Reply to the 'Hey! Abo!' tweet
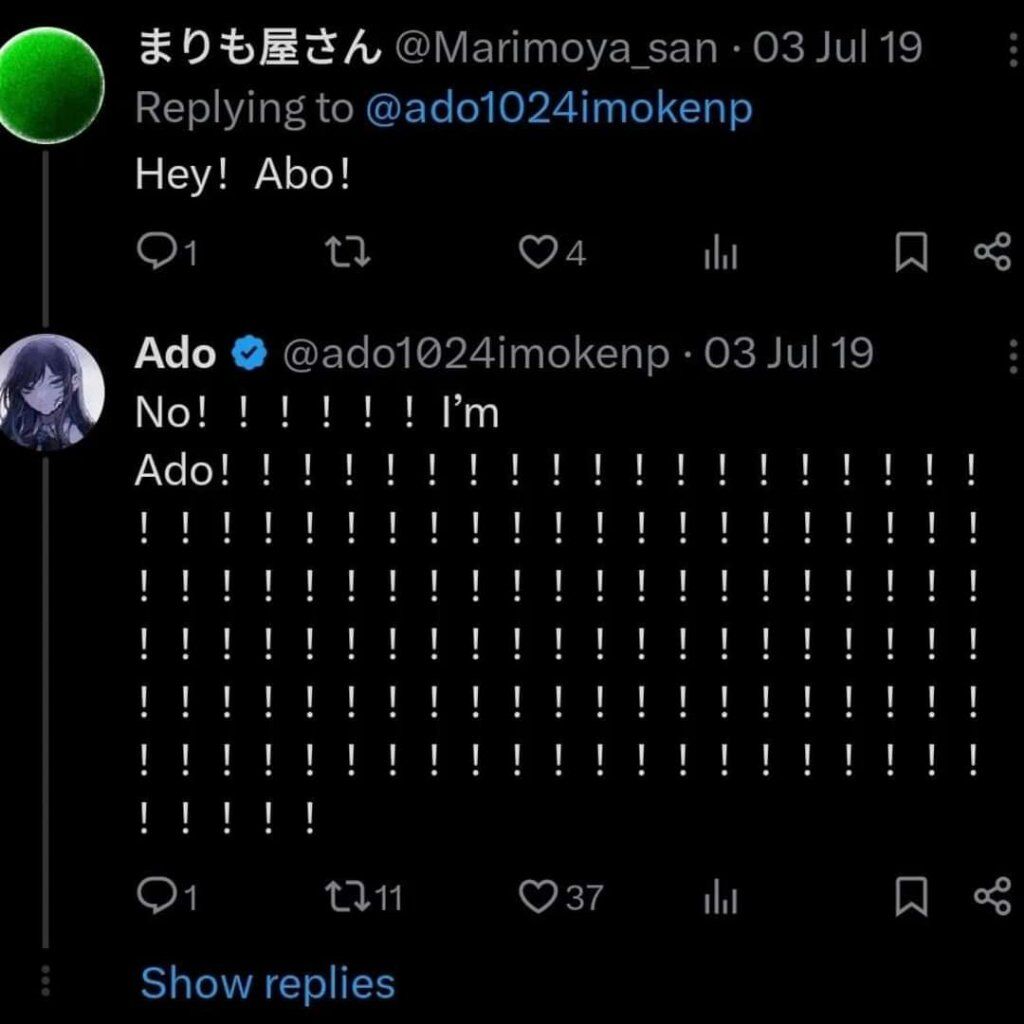The width and height of the screenshot is (1024, 1024). click(166, 252)
